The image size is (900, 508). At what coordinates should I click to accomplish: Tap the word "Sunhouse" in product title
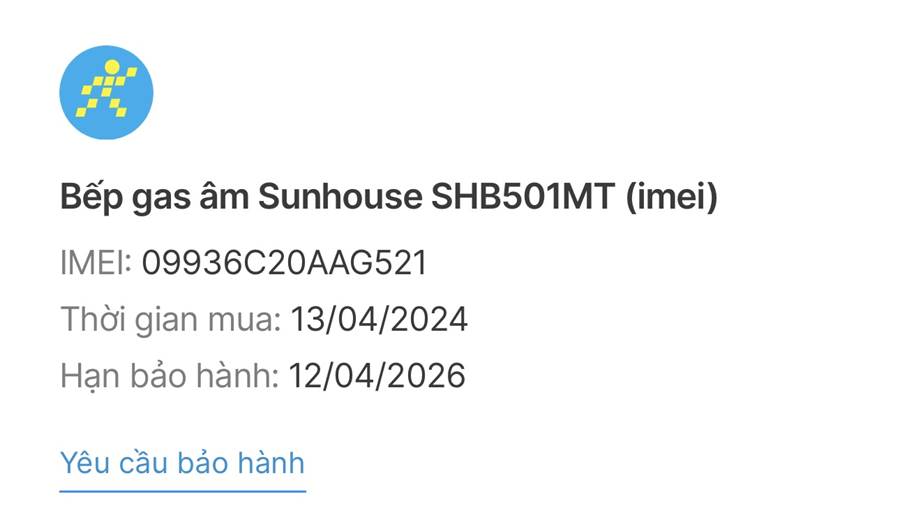(x=340, y=197)
